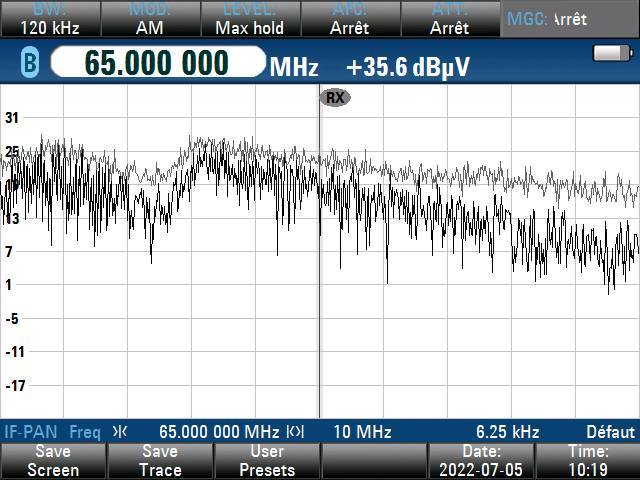Click the 65.000 000 frequency entry field
The height and width of the screenshot is (480, 640).
pos(157,64)
